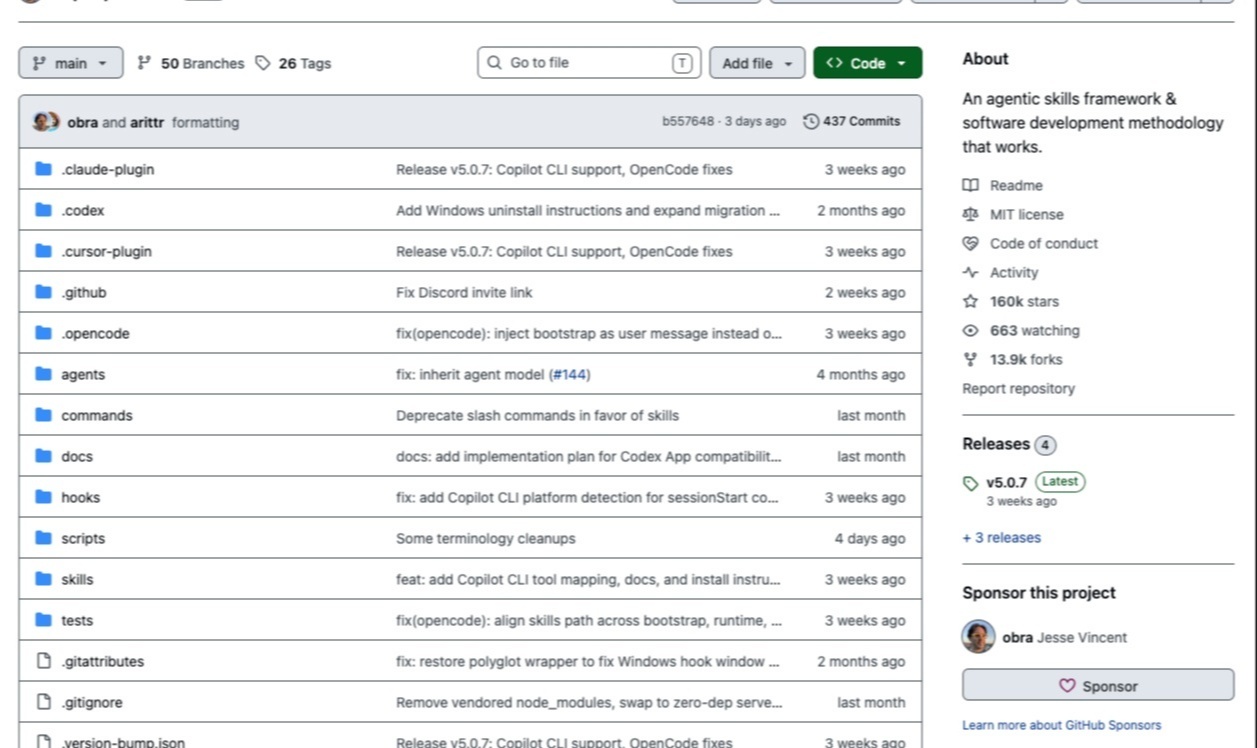Open the commit message 'Fix Discord invite link'
Screen dimensions: 1257x748
(464, 292)
